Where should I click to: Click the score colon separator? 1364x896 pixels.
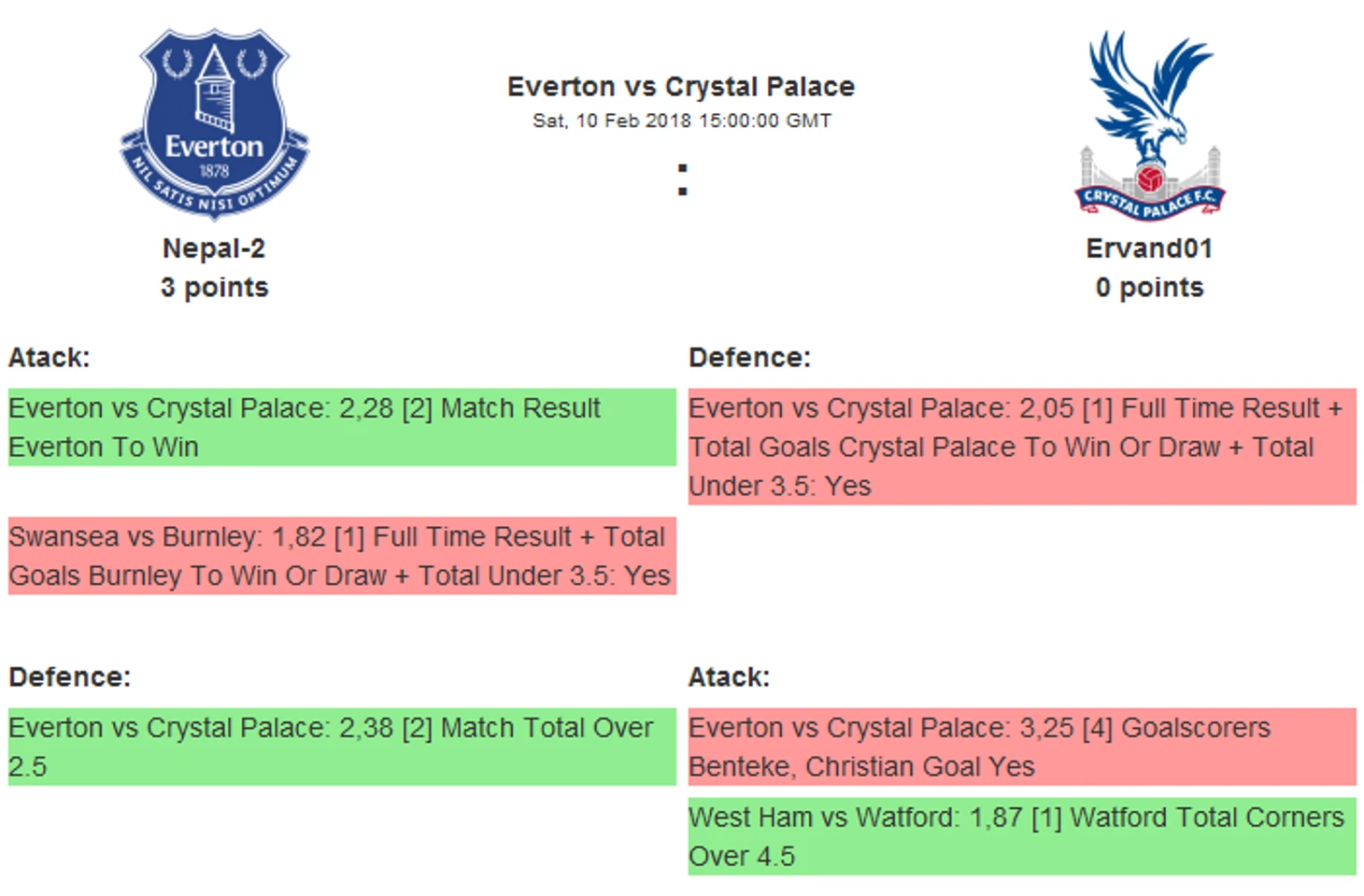pyautogui.click(x=683, y=180)
